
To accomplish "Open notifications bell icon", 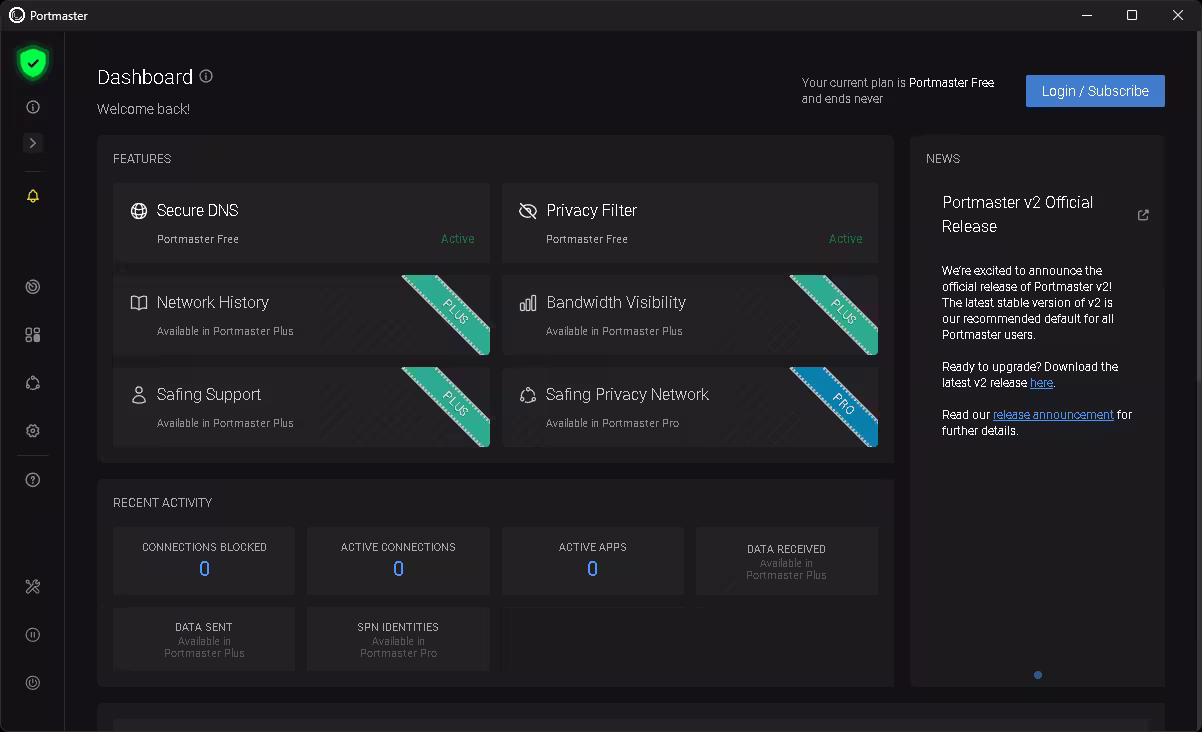I will click(33, 196).
